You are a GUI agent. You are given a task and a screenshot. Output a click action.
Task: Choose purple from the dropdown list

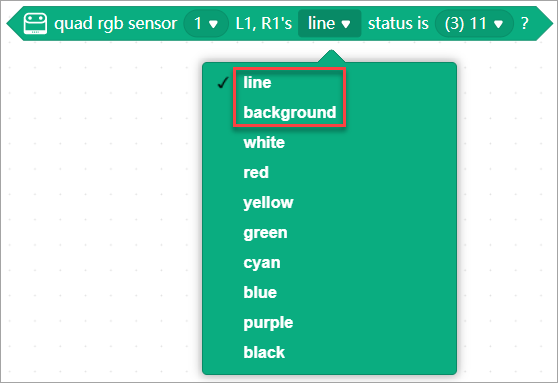268,323
